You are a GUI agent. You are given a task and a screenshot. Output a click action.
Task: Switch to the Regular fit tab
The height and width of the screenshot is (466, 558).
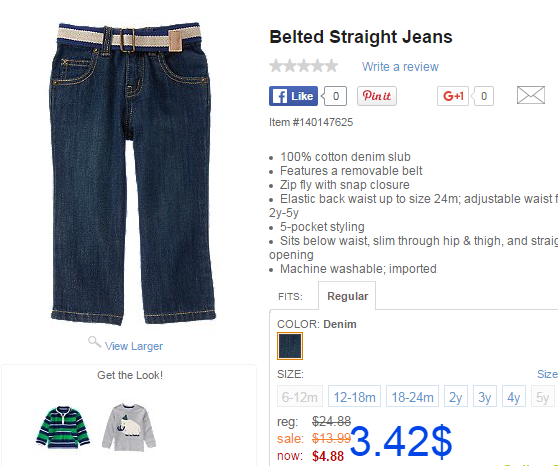[x=347, y=296]
